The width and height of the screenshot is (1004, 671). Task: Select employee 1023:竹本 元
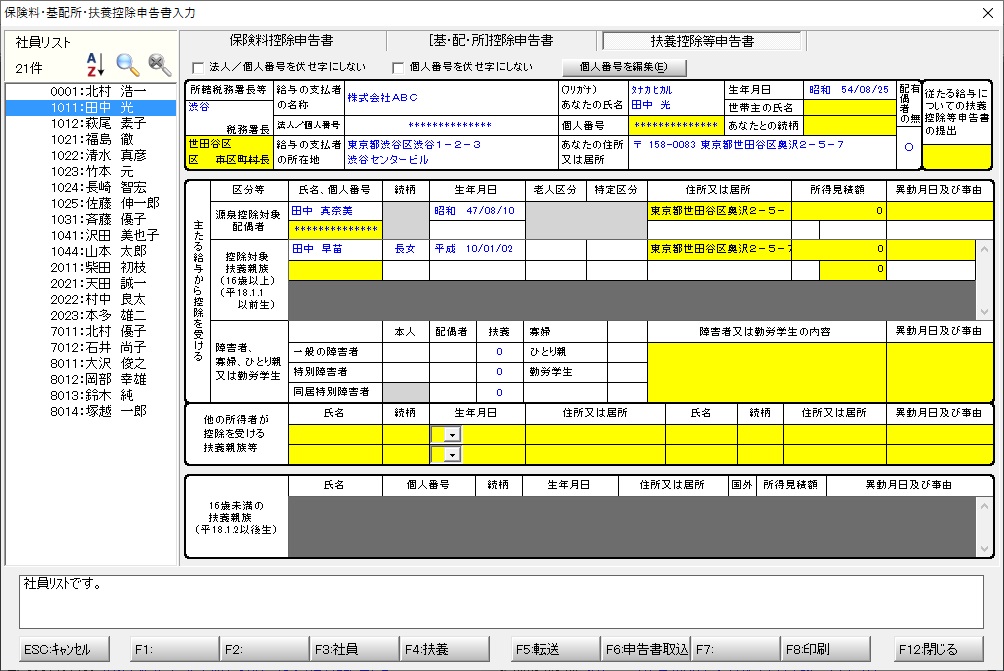click(x=91, y=172)
